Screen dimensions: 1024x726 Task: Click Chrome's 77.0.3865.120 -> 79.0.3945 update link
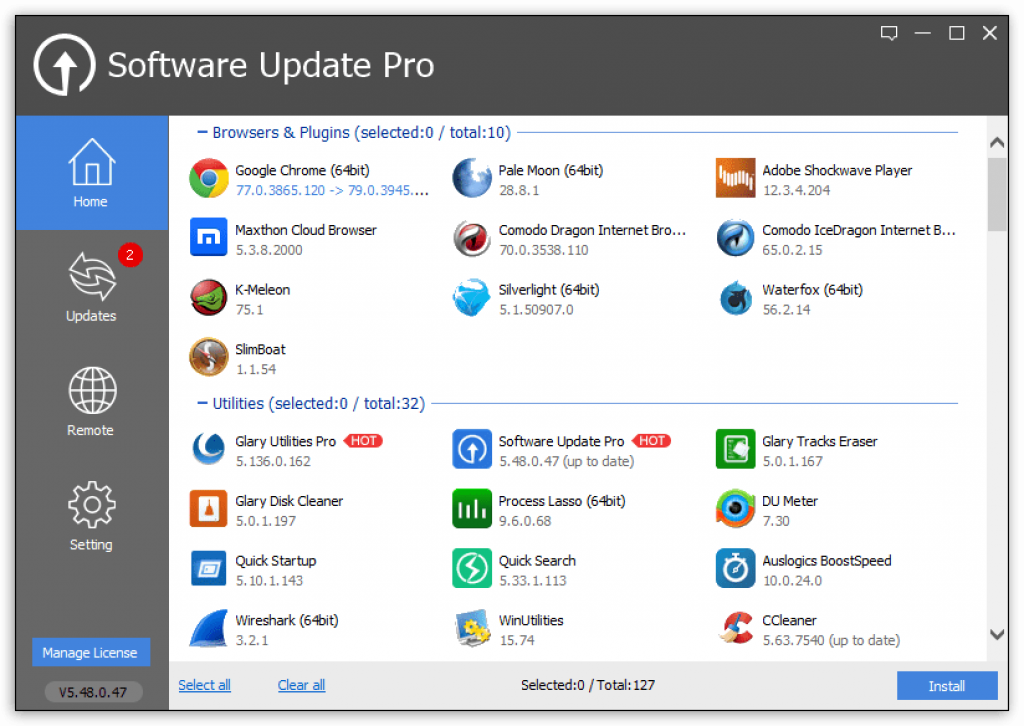tap(332, 190)
